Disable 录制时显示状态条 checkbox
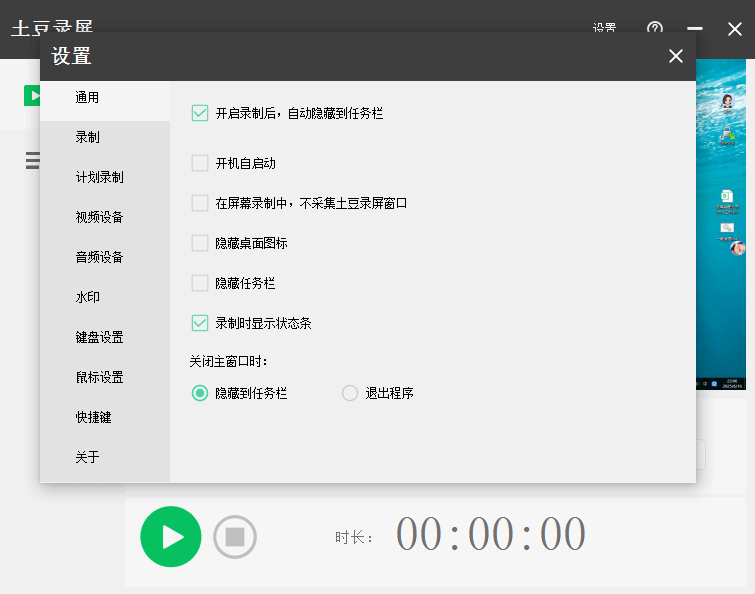The image size is (755, 594). [x=200, y=323]
